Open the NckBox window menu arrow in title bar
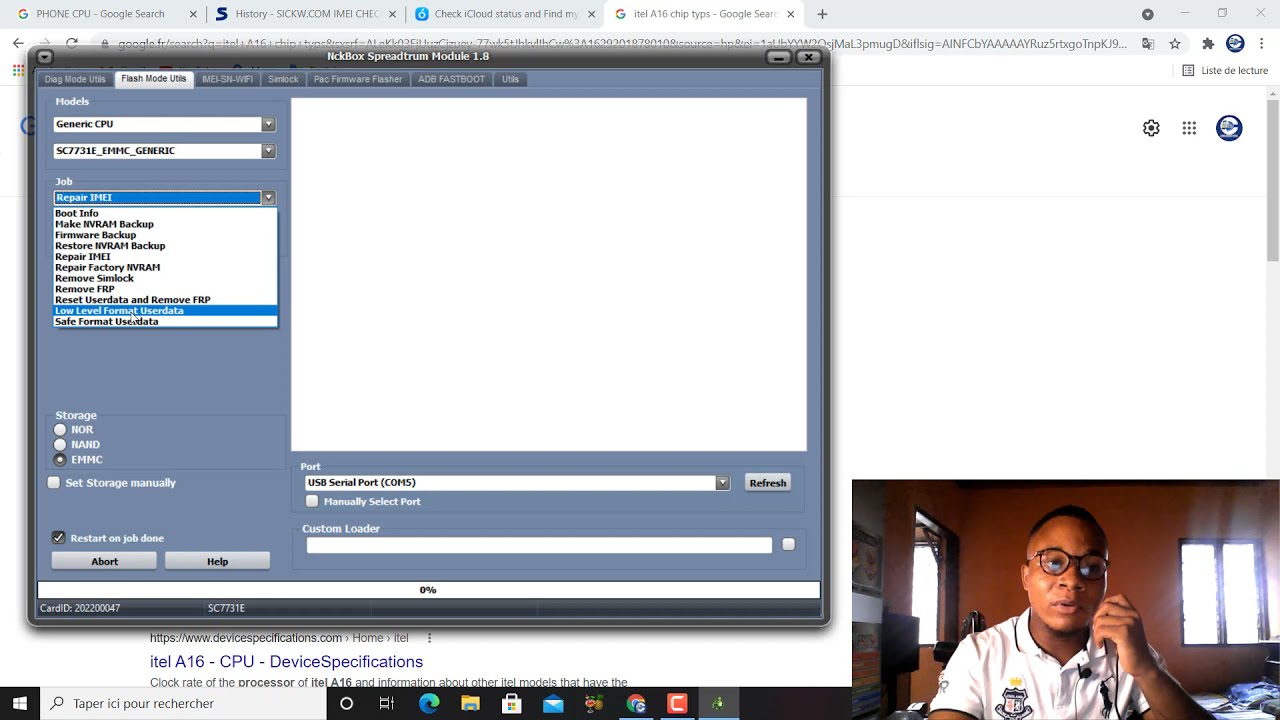The image size is (1280, 720). pos(44,57)
